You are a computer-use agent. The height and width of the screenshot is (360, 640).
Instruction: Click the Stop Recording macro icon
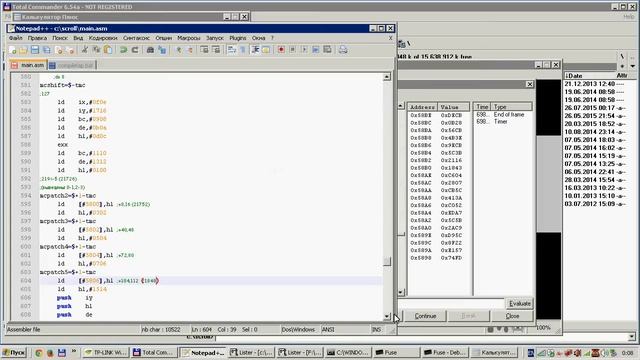293,50
